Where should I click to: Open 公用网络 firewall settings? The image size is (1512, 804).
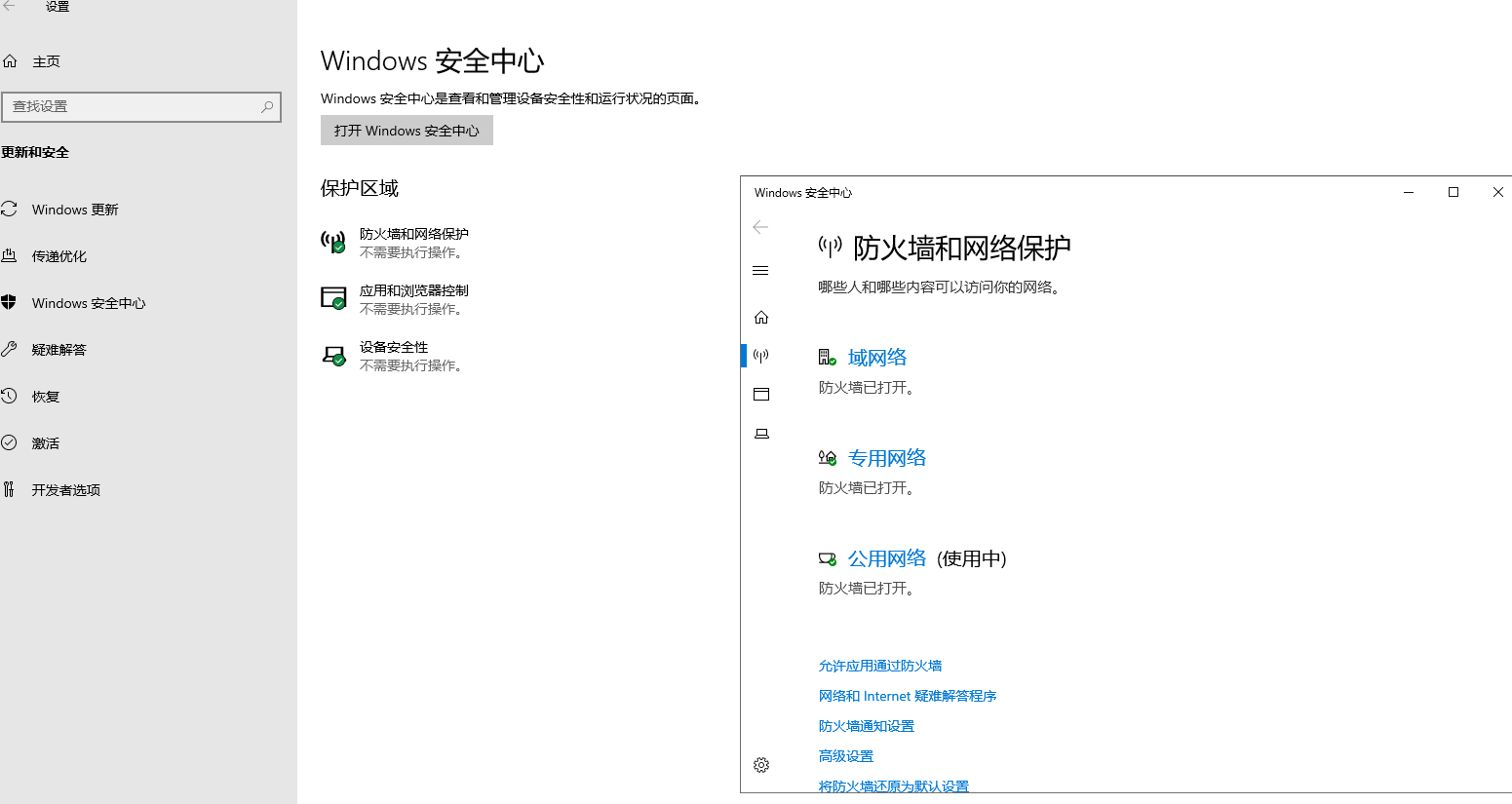click(886, 558)
